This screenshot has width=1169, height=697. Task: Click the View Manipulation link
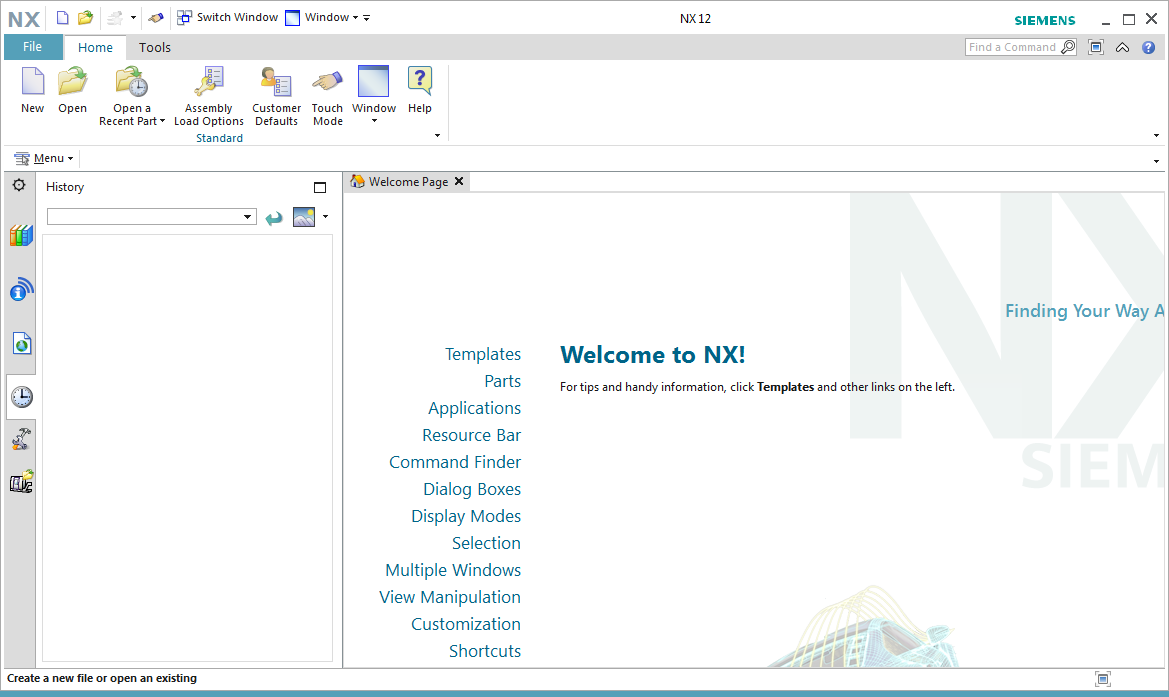450,597
